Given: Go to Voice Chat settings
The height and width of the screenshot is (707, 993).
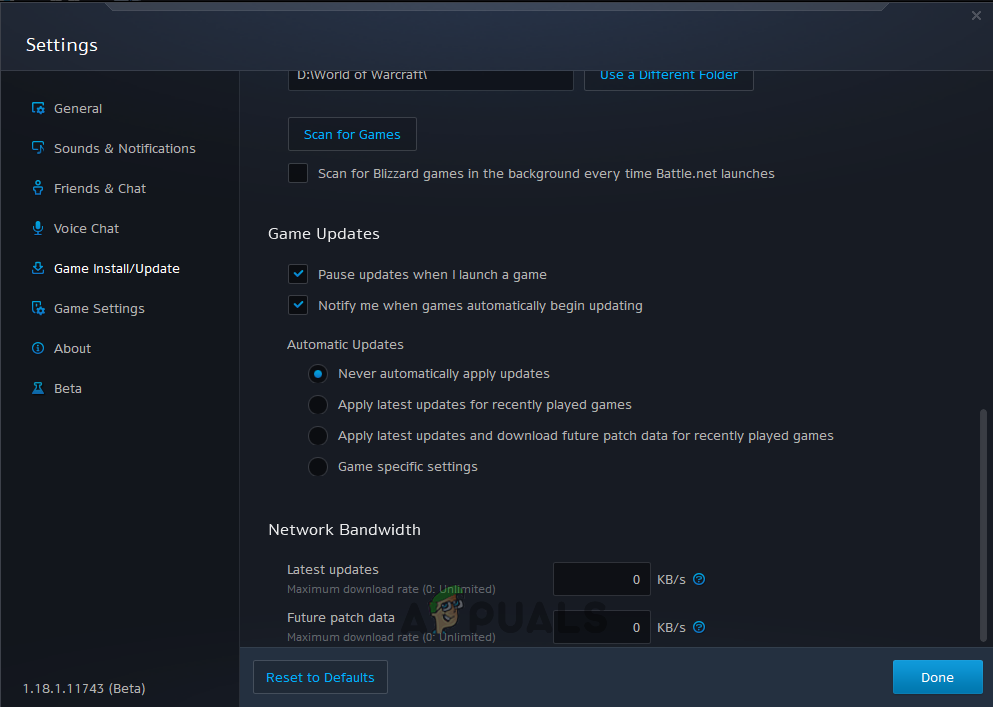Looking at the screenshot, I should pos(86,228).
